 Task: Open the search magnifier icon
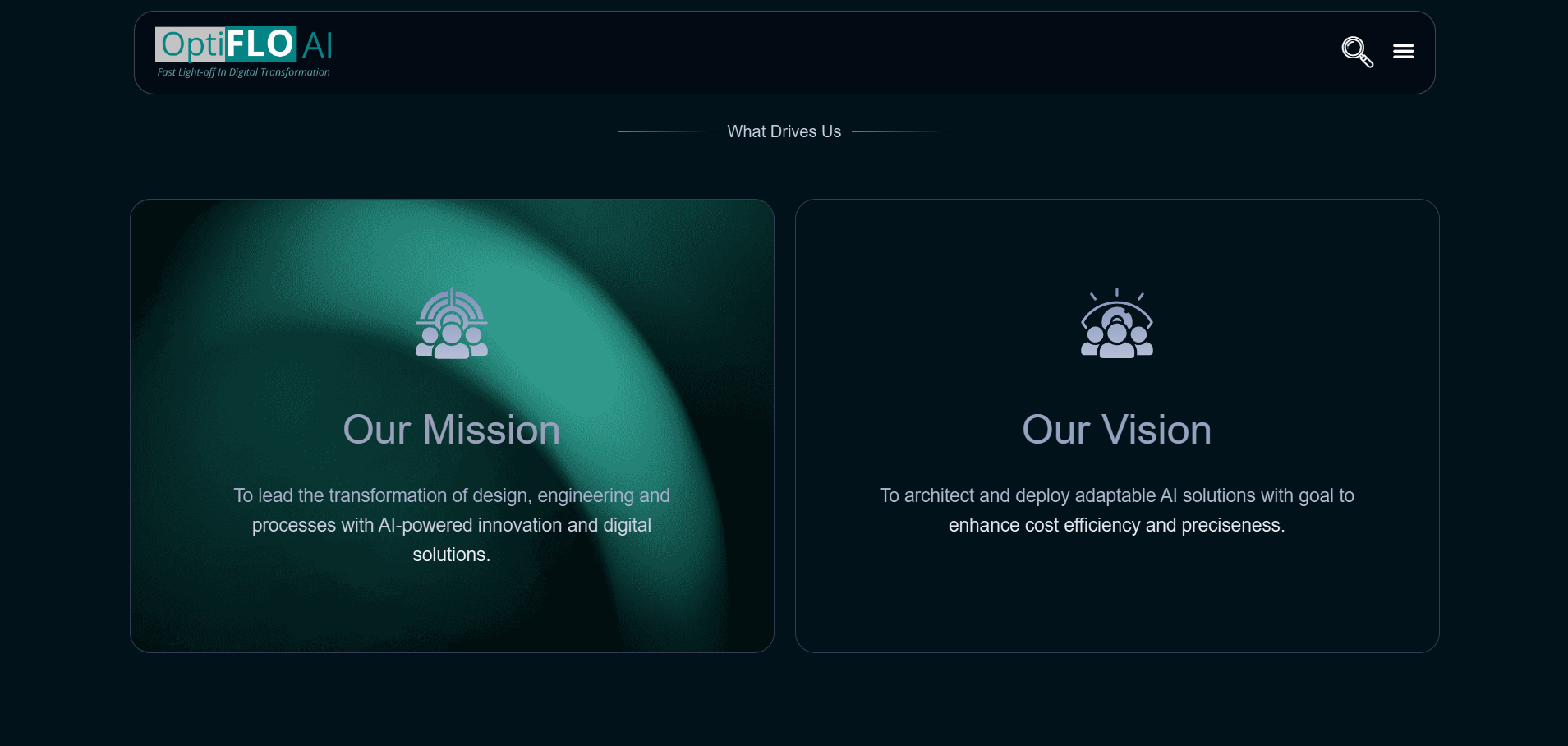pyautogui.click(x=1356, y=52)
